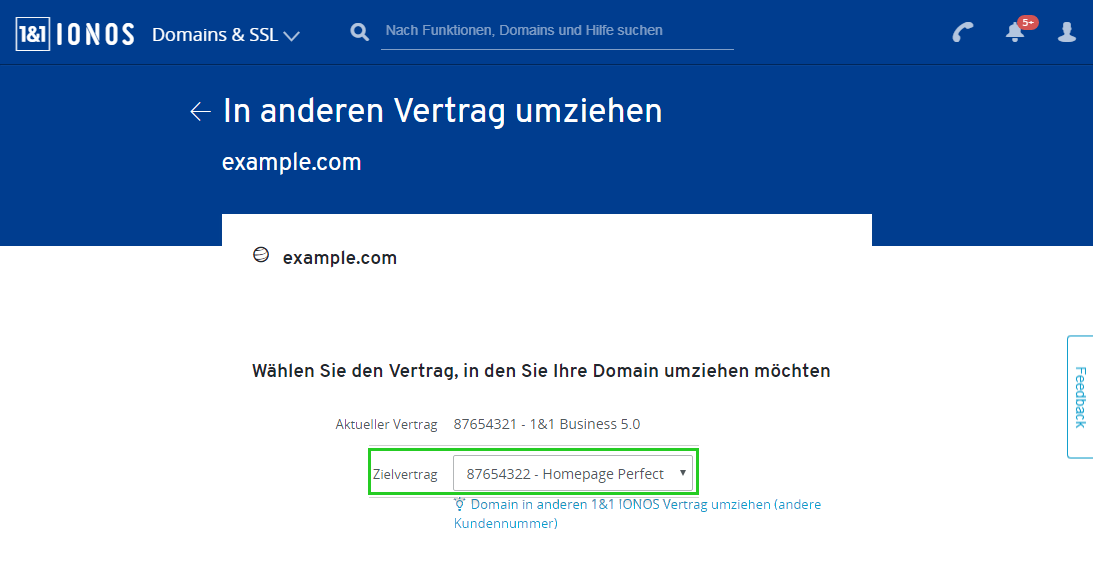Screen dimensions: 1093x575
Task: Click the 'Zielvertrag' label
Action: pyautogui.click(x=405, y=475)
